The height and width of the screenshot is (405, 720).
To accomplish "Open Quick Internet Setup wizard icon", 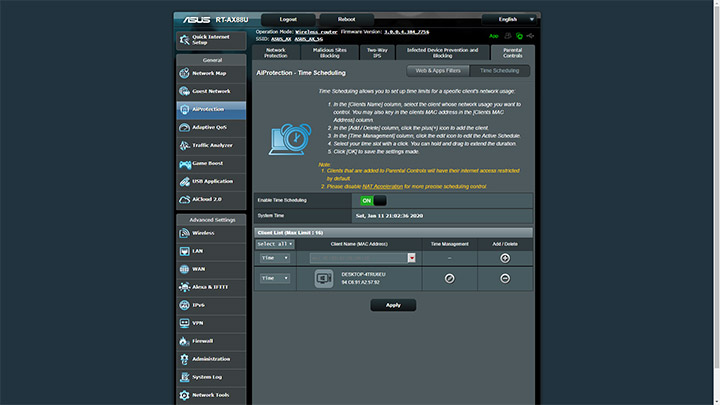I will (x=185, y=40).
